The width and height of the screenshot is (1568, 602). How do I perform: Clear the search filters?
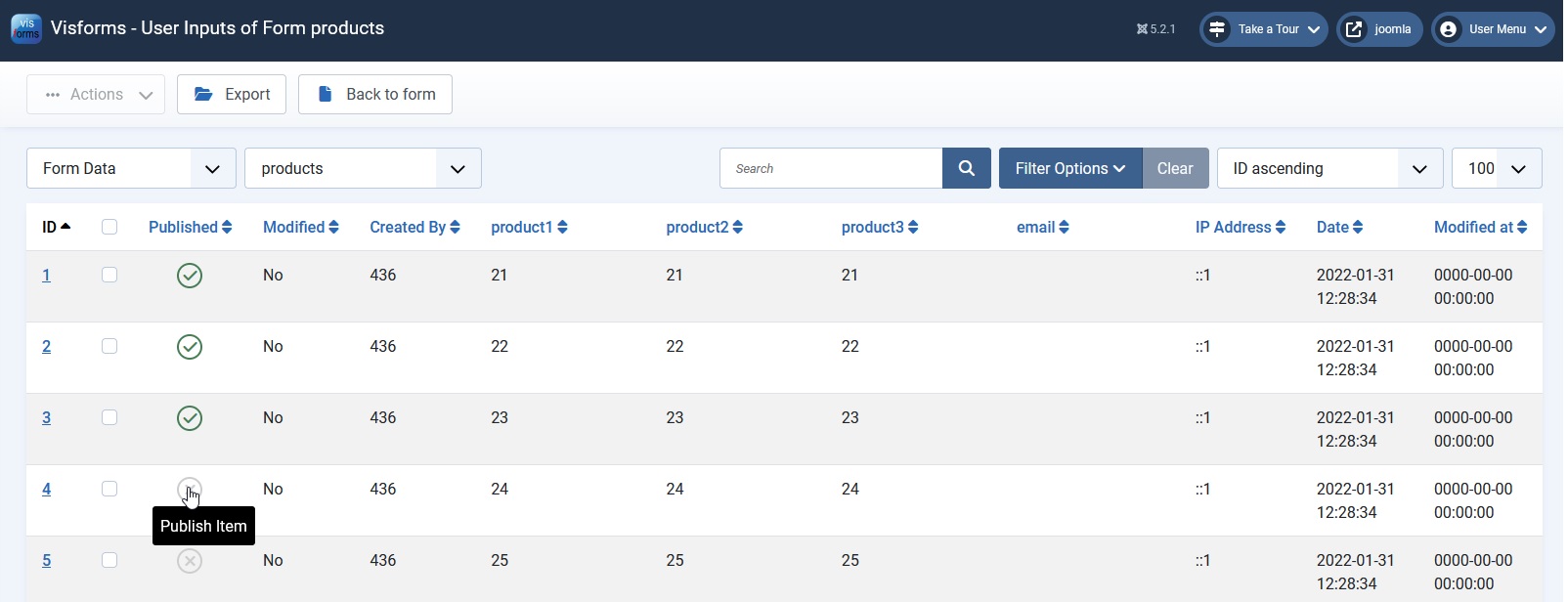[1175, 168]
